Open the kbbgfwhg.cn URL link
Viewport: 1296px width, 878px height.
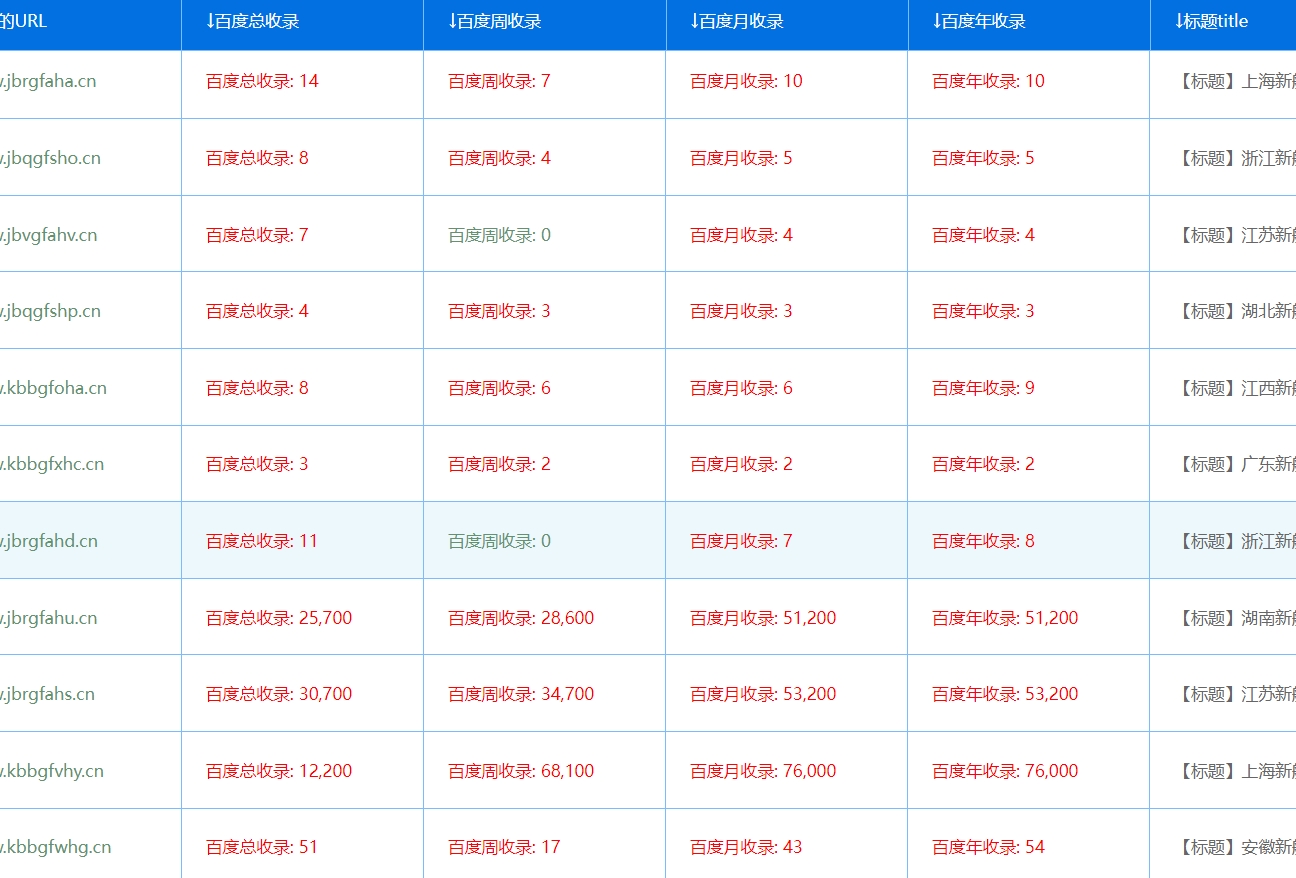point(56,847)
